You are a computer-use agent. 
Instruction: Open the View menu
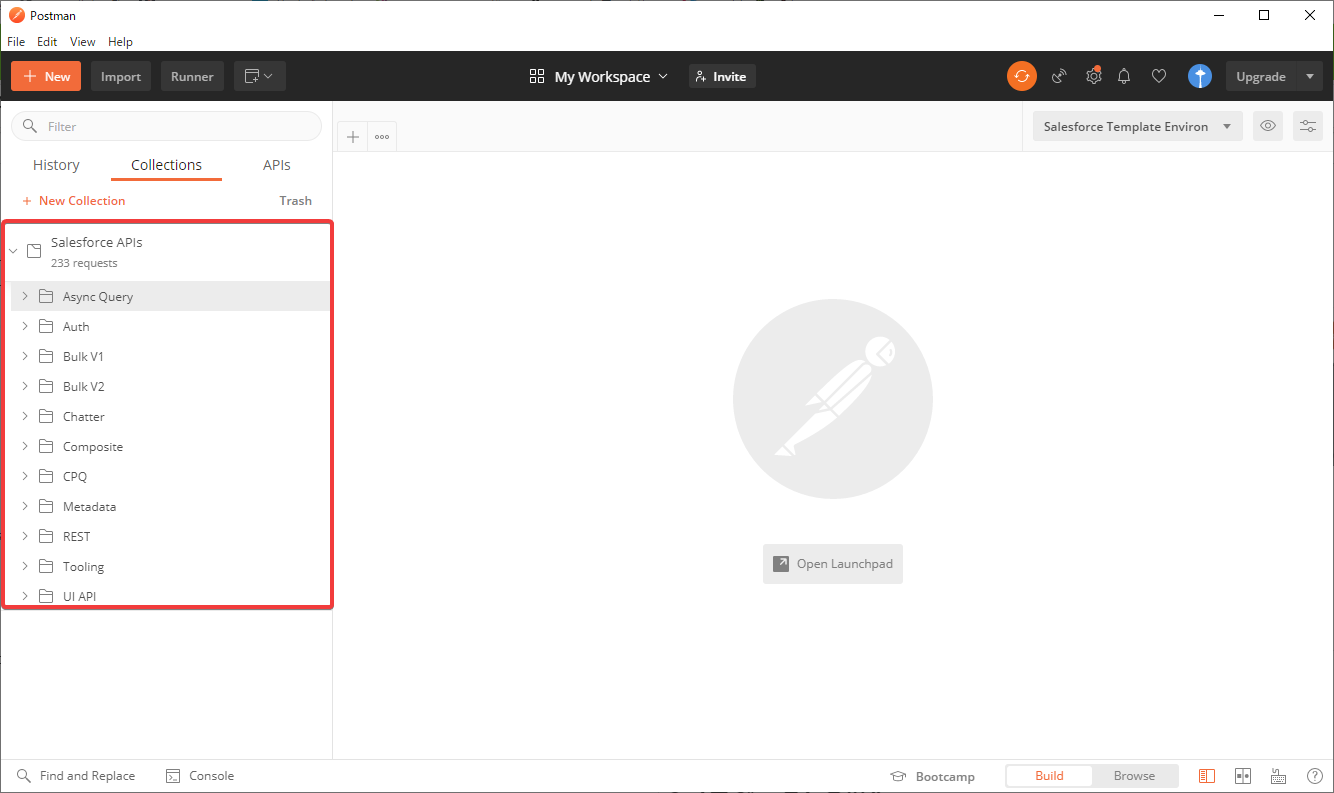[83, 42]
